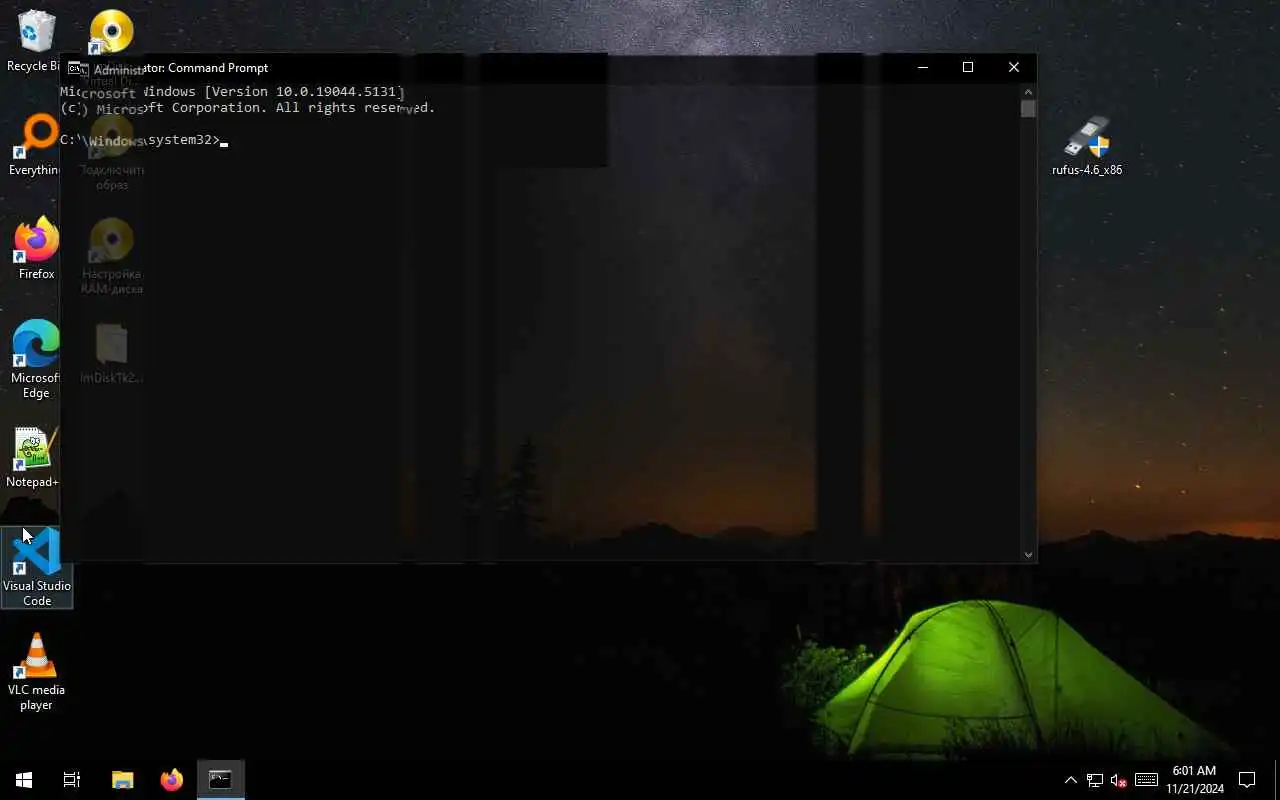This screenshot has height=800, width=1280.
Task: Launch Firefox from the desktop shortcut
Action: pos(36,249)
